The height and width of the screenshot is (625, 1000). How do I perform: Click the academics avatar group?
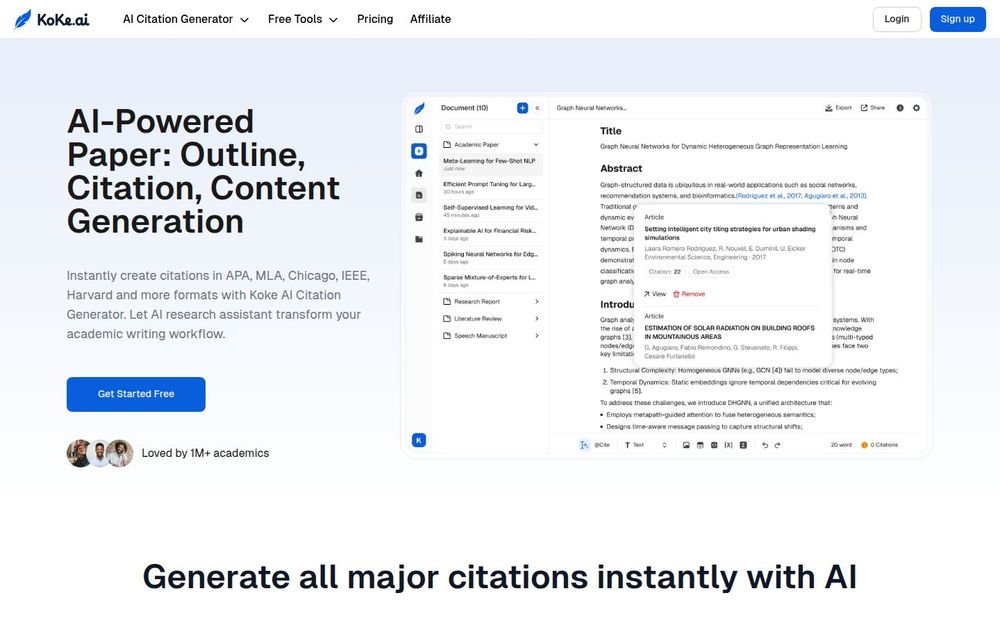(x=100, y=453)
